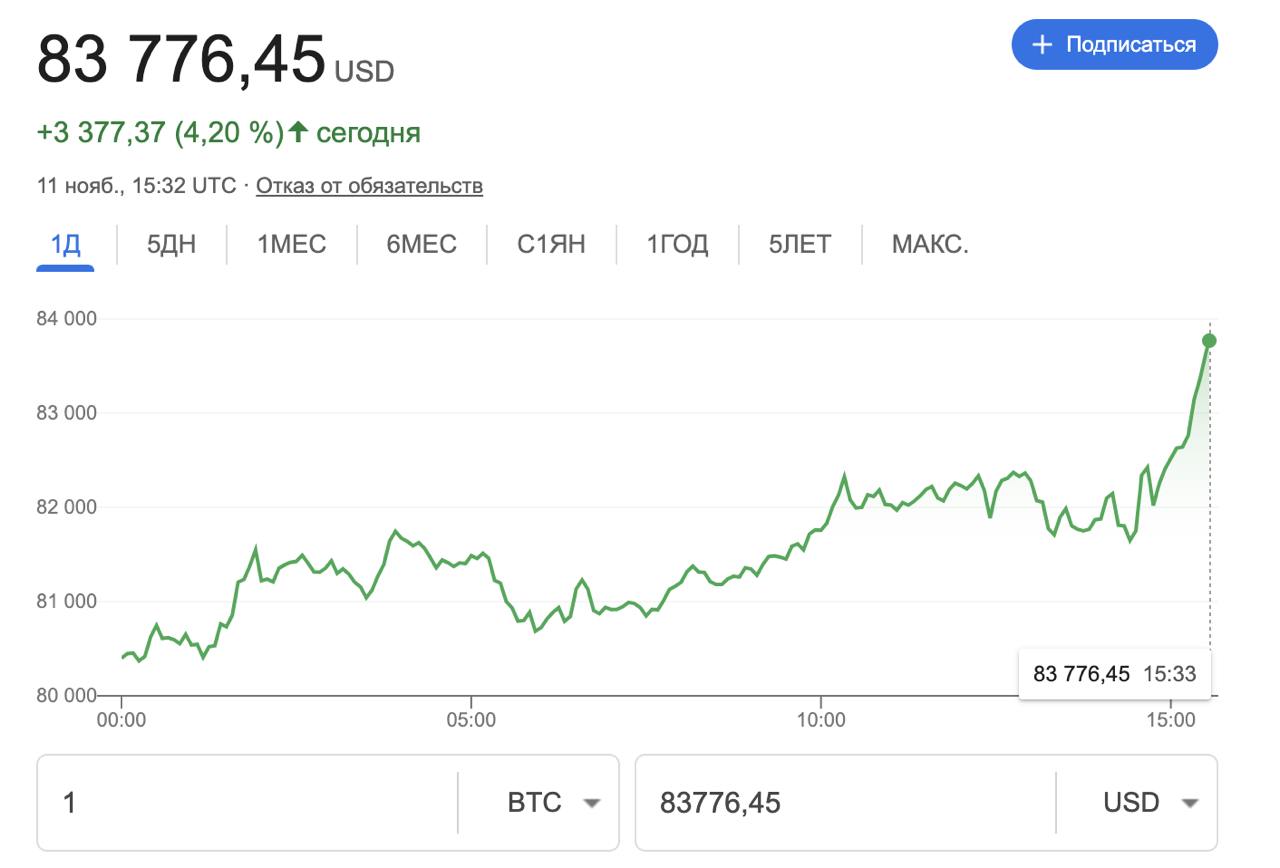Click the plus icon in Подписаться
The image size is (1280, 868).
1042,45
